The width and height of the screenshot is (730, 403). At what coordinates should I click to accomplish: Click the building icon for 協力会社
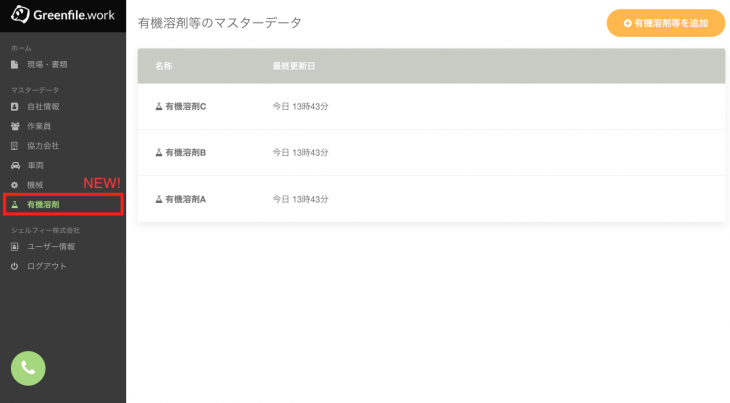click(x=14, y=146)
